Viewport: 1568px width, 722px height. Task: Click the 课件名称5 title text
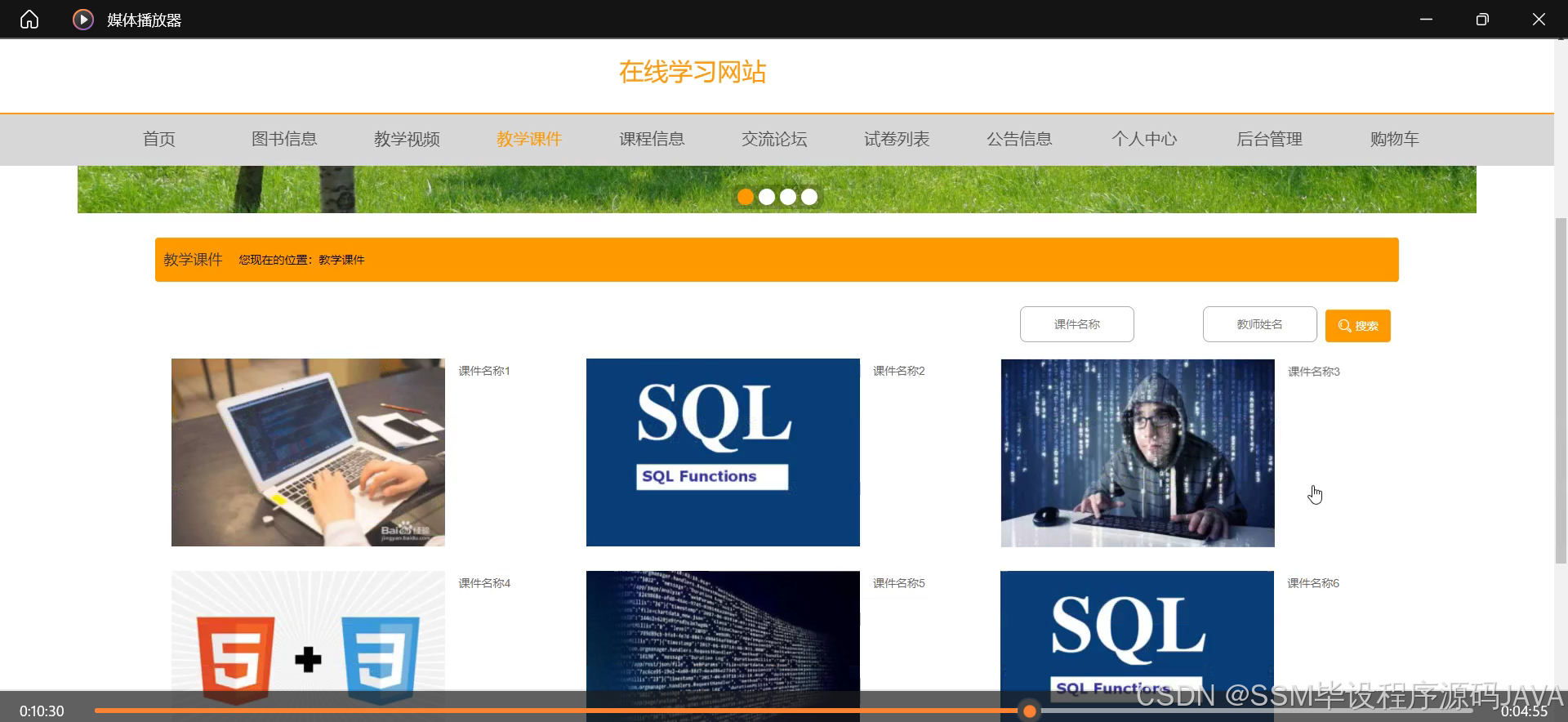coord(899,583)
